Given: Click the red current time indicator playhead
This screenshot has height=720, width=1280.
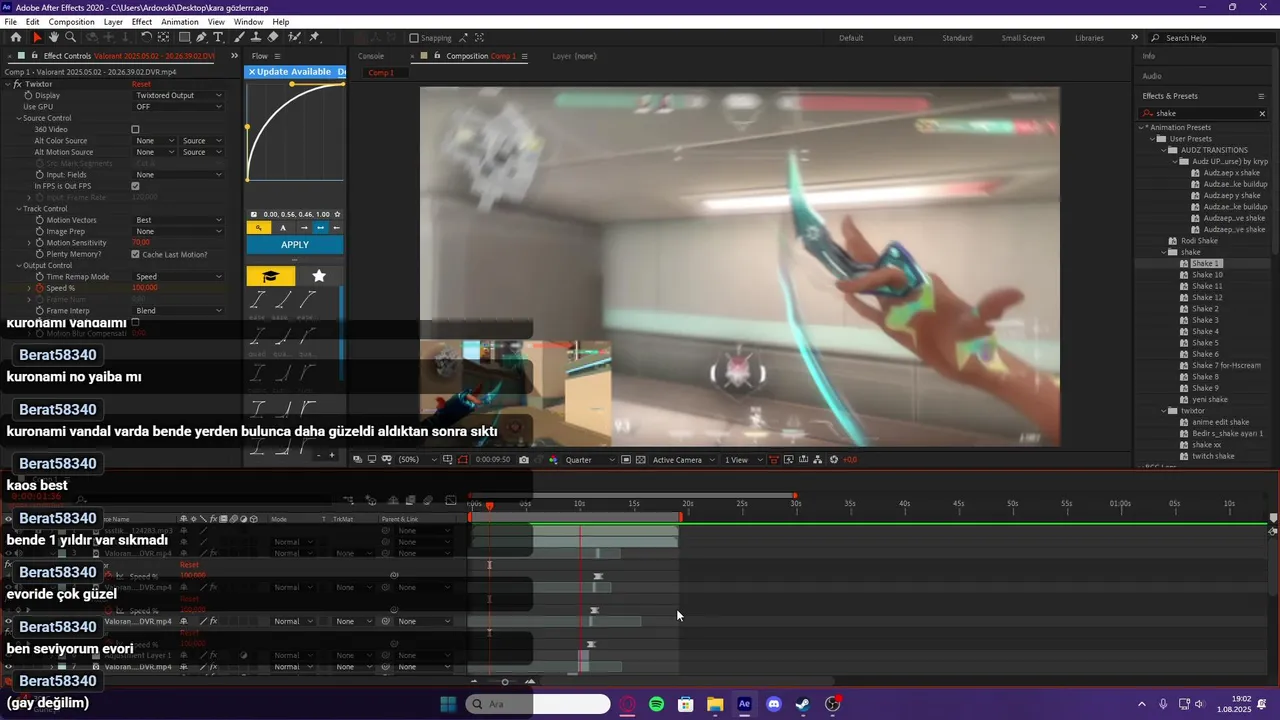Looking at the screenshot, I should [x=489, y=506].
